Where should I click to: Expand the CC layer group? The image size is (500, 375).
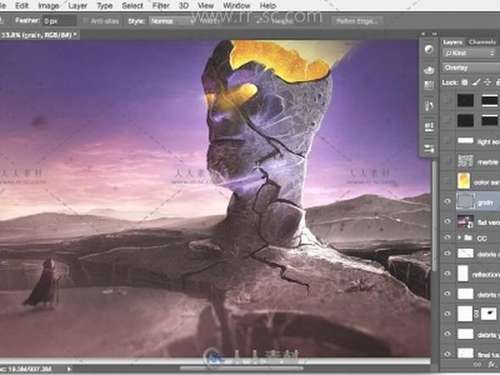[x=460, y=238]
